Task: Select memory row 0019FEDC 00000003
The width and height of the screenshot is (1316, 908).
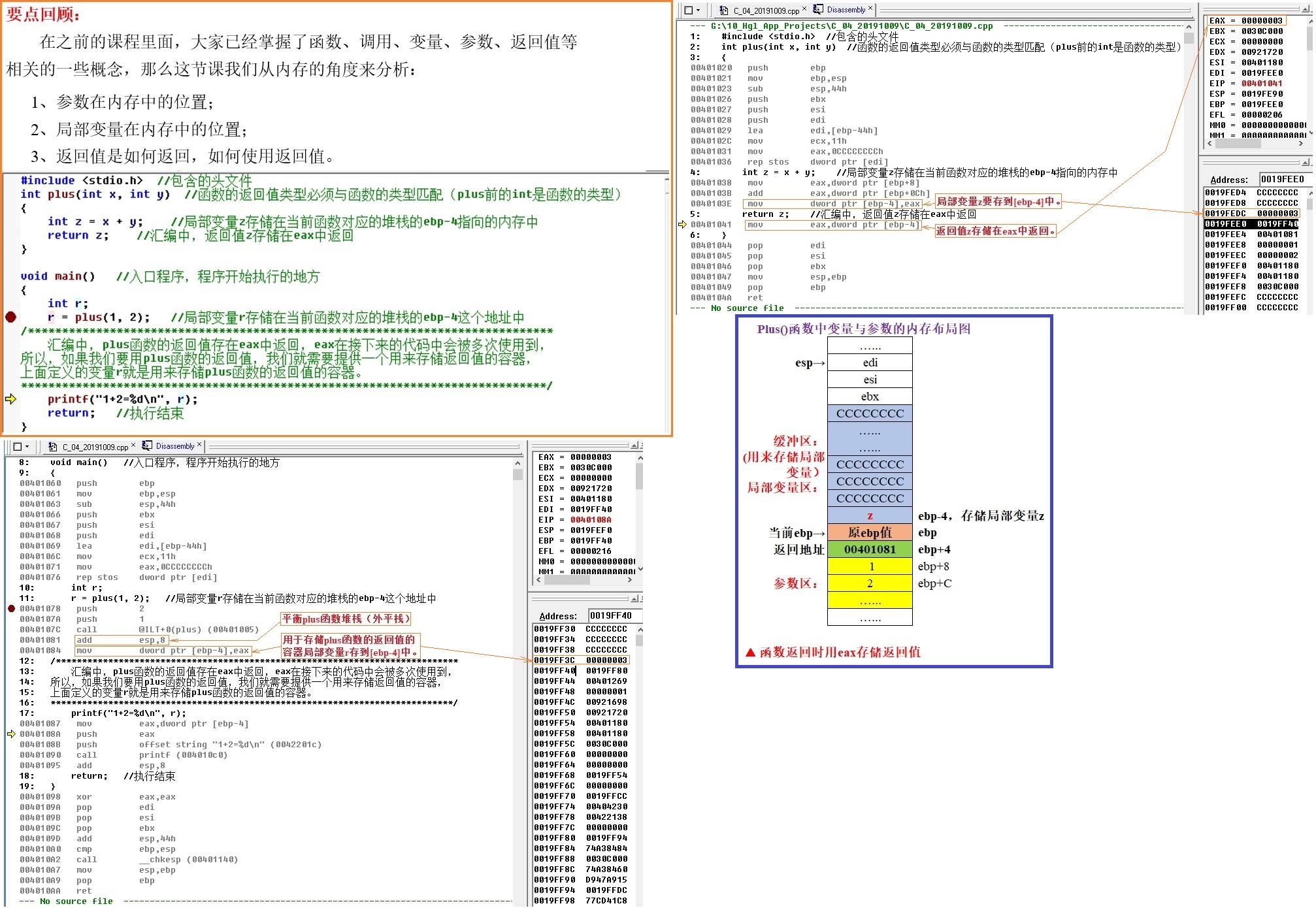Action: coord(1251,213)
